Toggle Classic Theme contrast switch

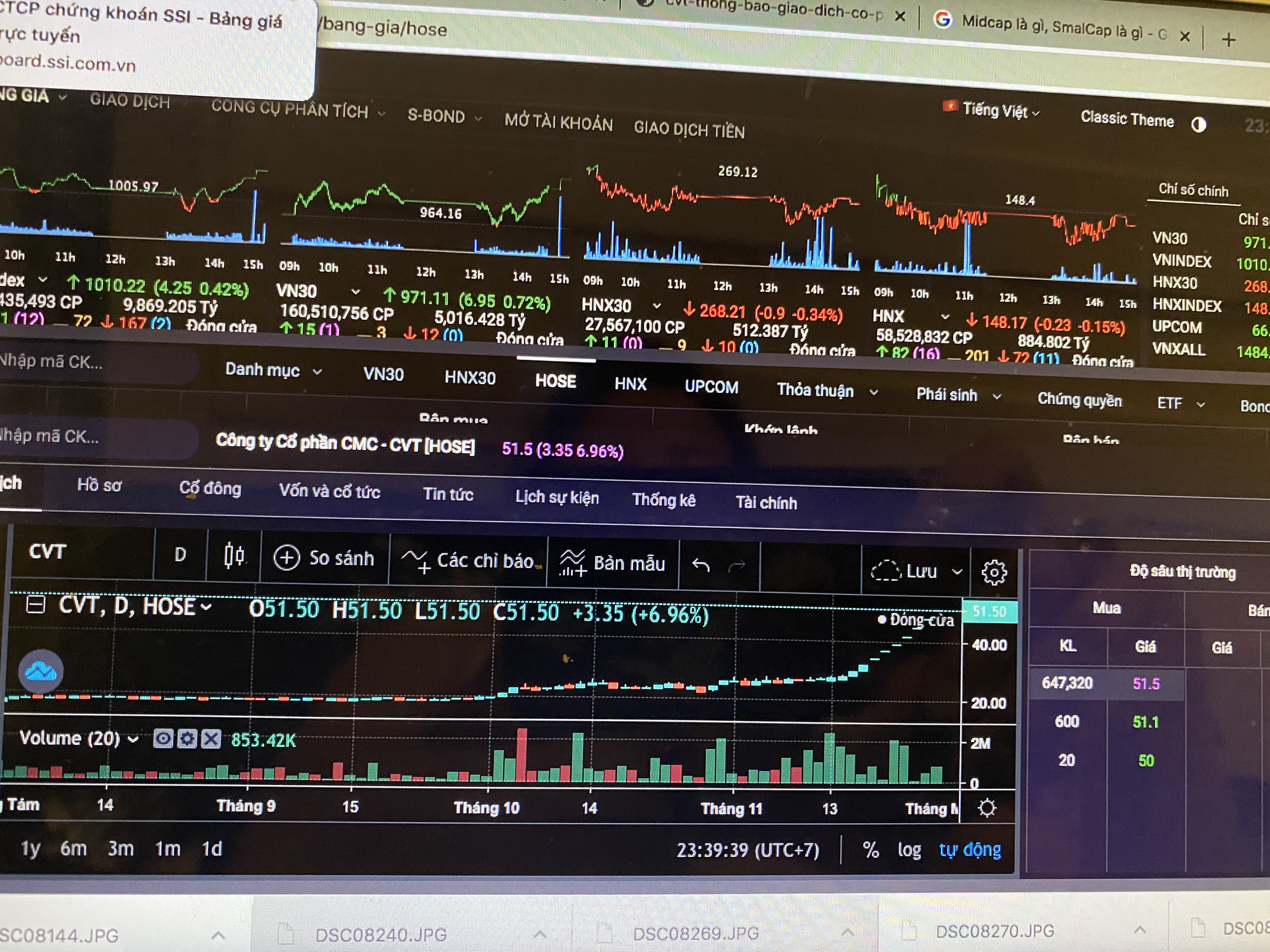click(1199, 124)
